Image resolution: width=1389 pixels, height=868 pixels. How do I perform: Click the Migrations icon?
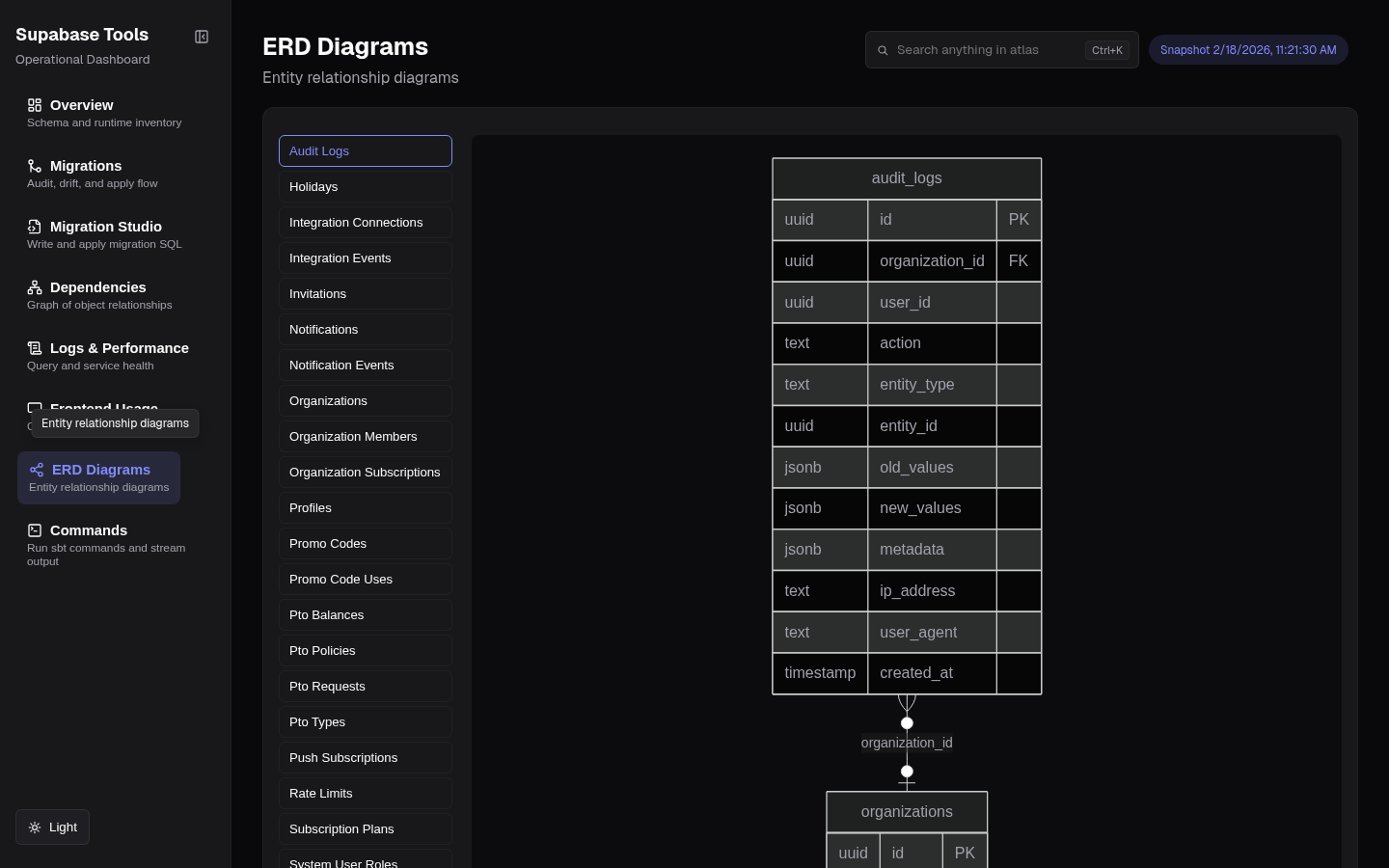(x=34, y=165)
